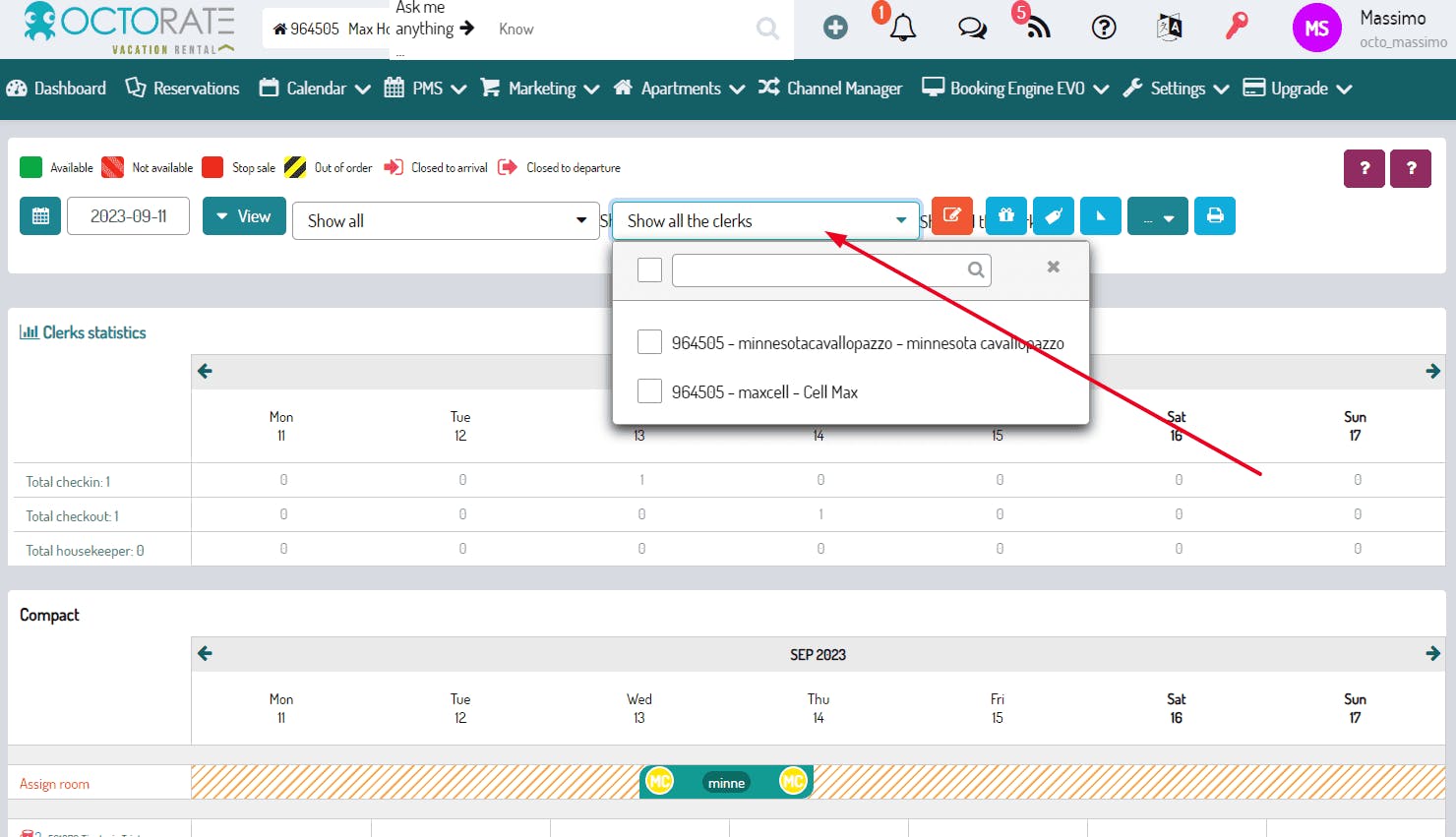Open the RSS feed icon
1456x837 pixels.
[x=1037, y=29]
